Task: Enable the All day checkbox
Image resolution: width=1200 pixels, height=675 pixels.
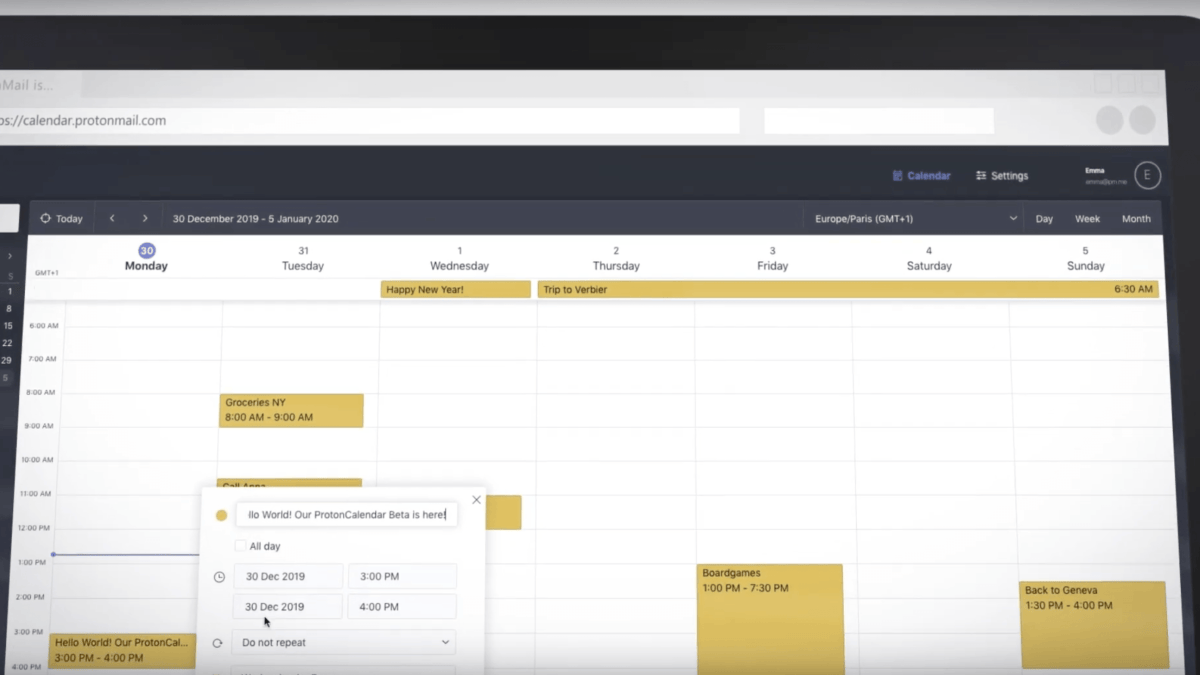Action: click(240, 546)
